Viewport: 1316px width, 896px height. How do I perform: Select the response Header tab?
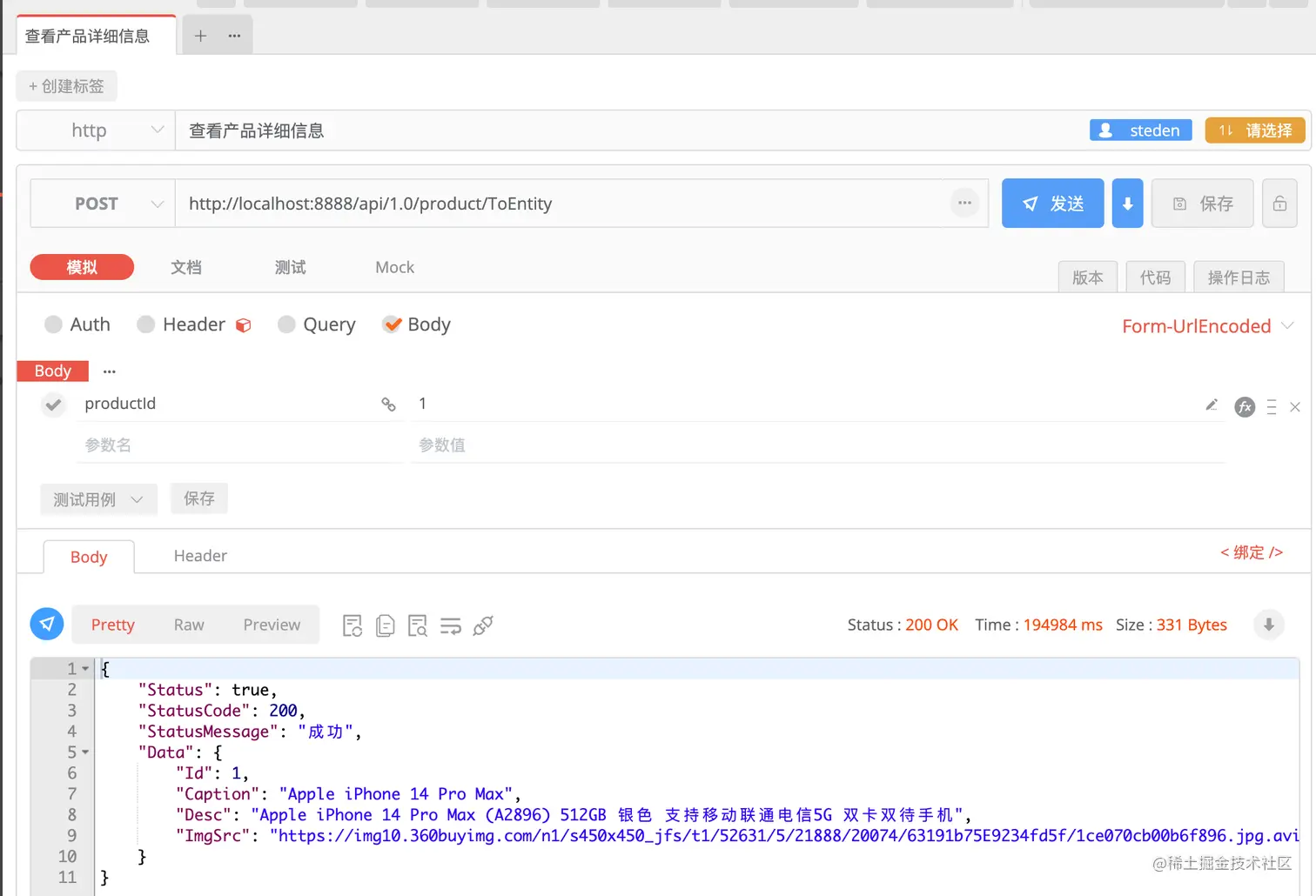pyautogui.click(x=200, y=556)
